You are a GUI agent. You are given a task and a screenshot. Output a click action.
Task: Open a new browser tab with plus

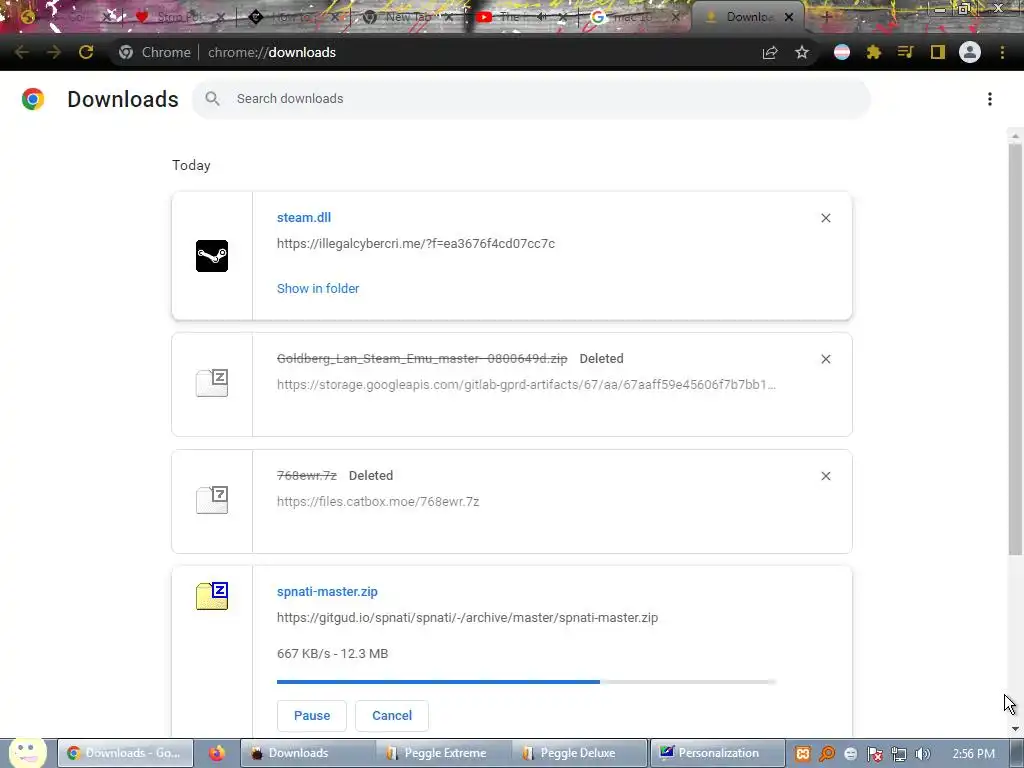(825, 17)
